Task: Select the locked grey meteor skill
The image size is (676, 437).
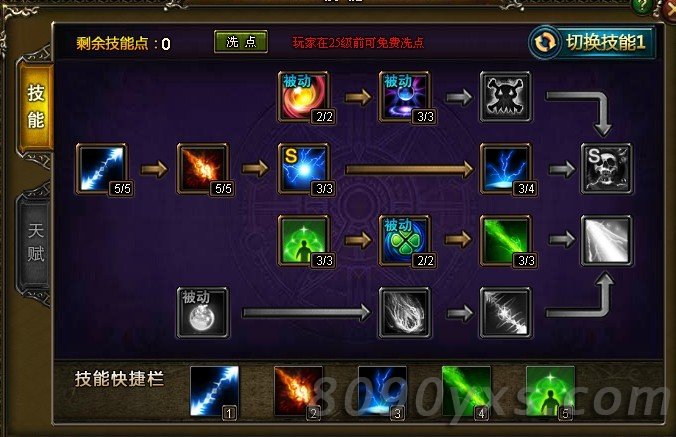Action: click(x=404, y=313)
